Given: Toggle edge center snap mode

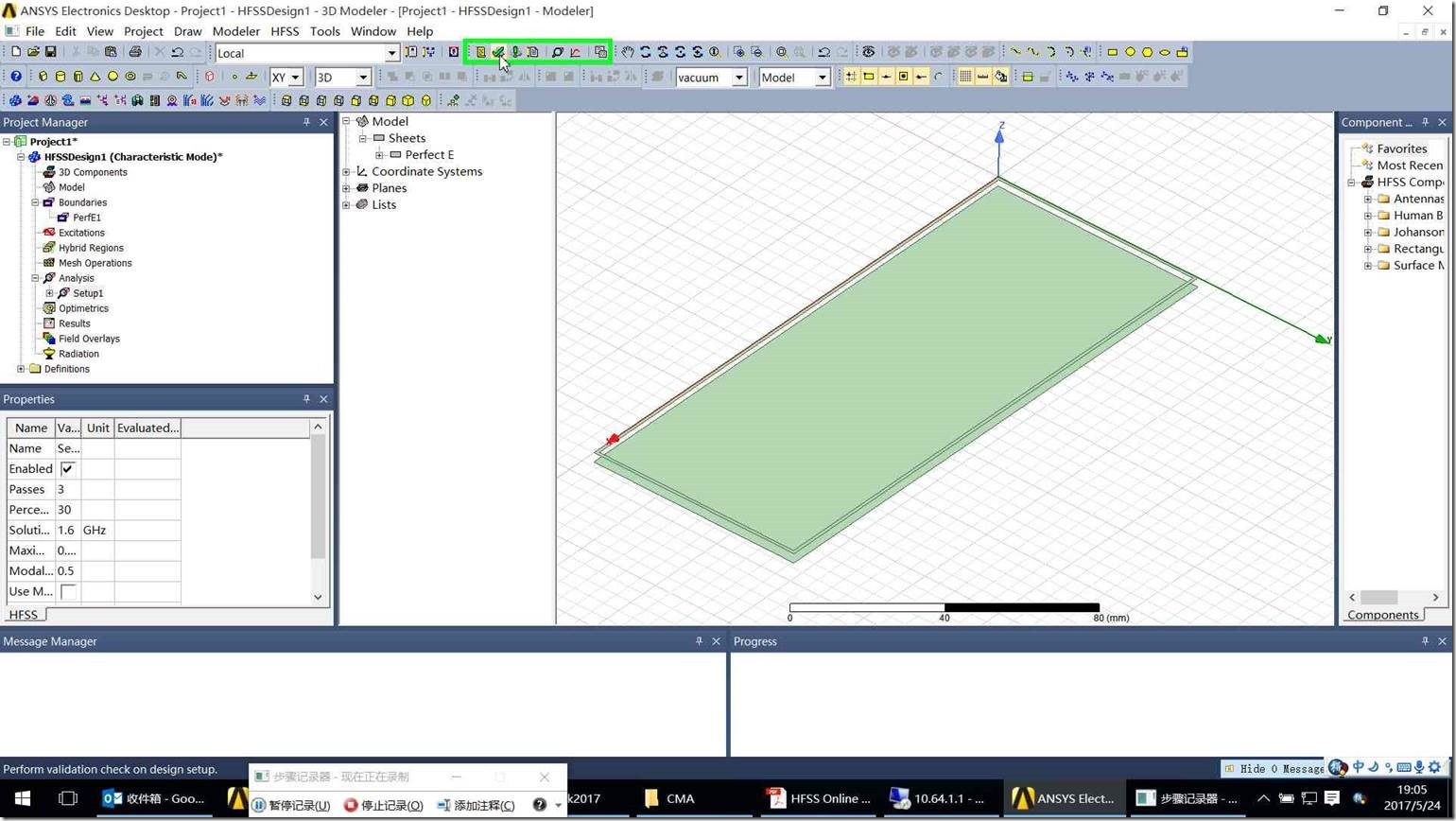Looking at the screenshot, I should click(x=886, y=77).
